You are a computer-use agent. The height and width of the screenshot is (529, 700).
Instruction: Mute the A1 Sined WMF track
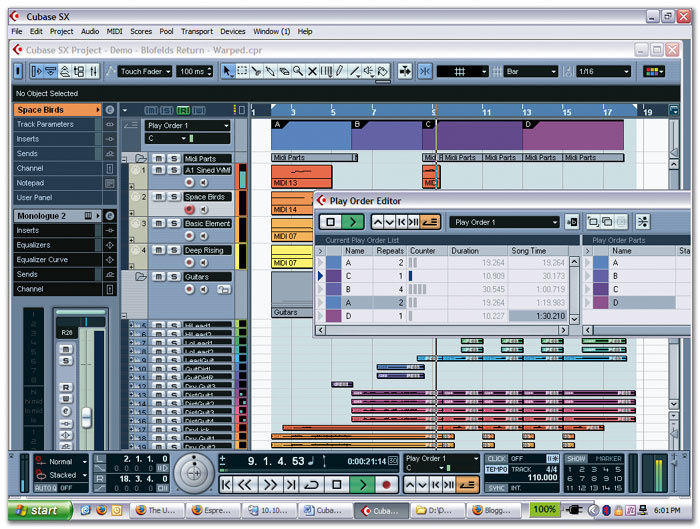(x=159, y=170)
